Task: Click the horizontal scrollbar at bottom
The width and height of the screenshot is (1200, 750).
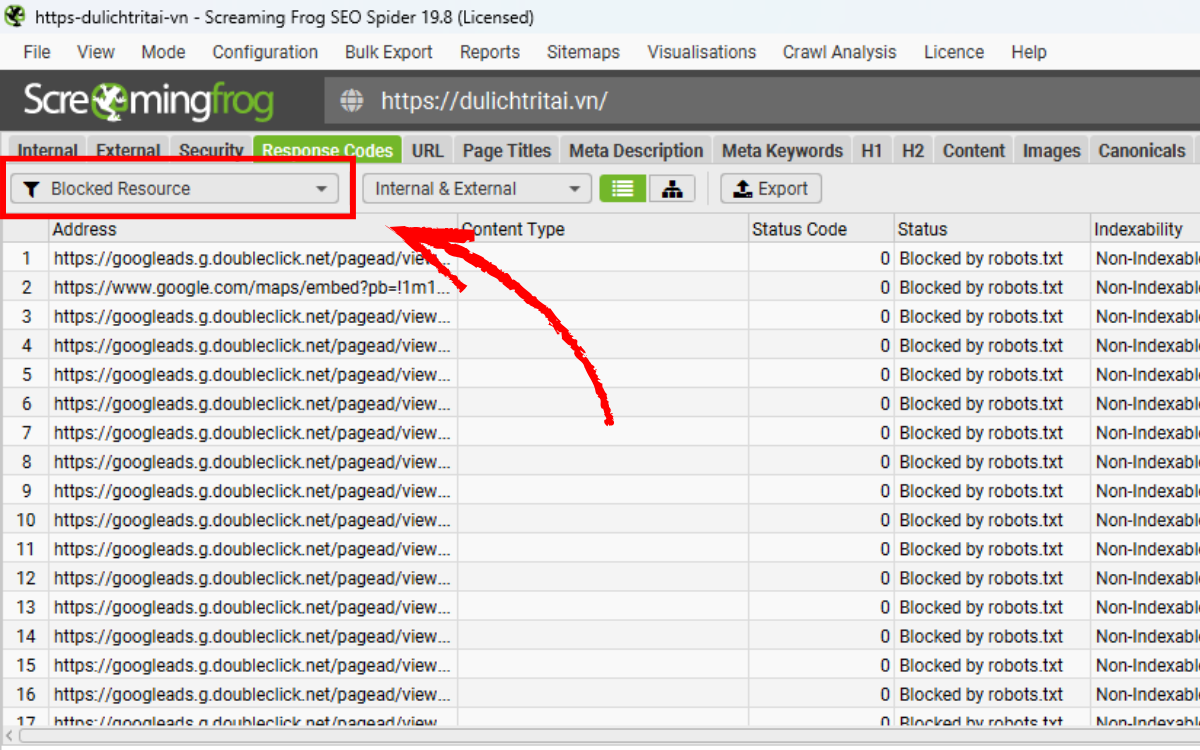Action: 600,737
